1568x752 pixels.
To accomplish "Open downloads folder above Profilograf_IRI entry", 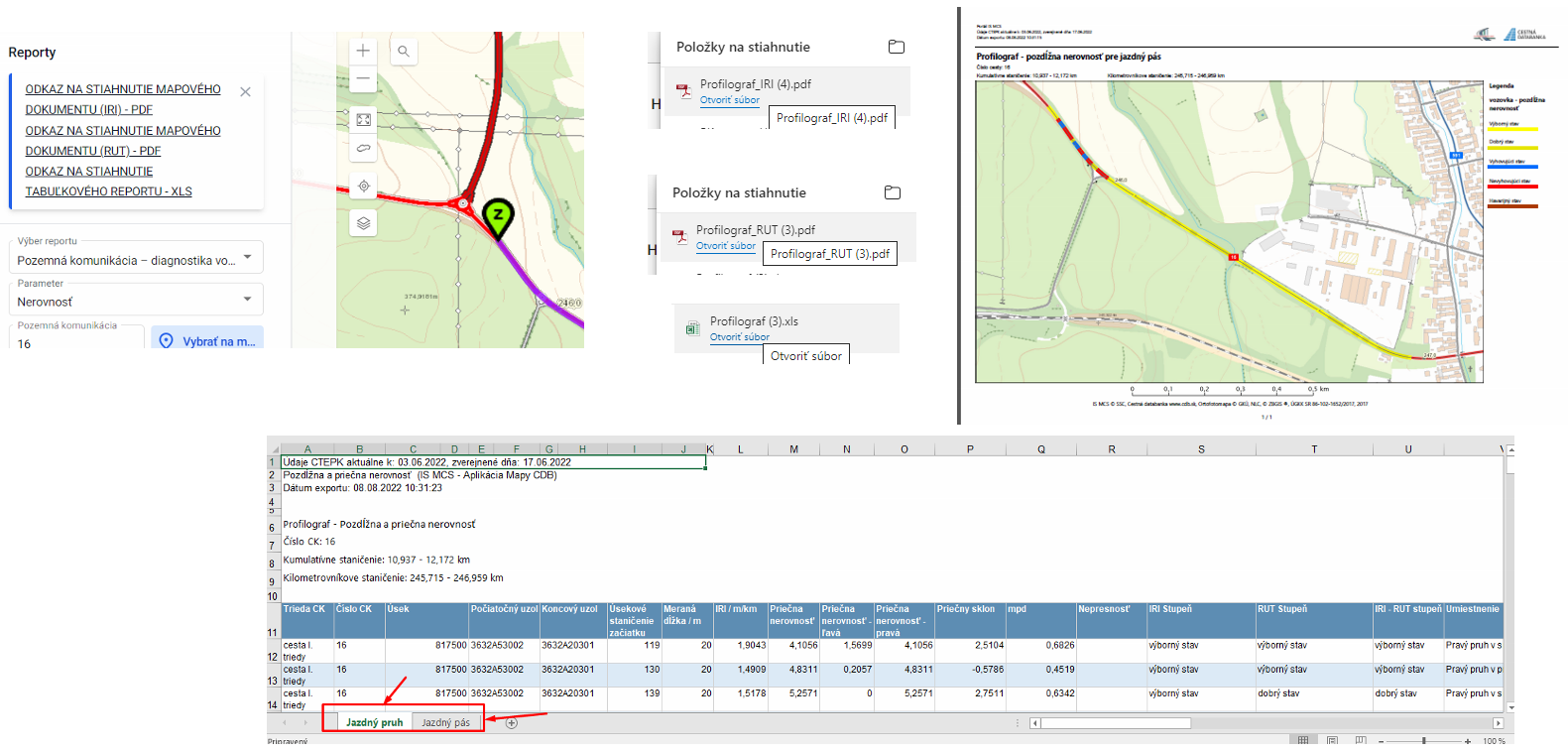I will [x=897, y=47].
